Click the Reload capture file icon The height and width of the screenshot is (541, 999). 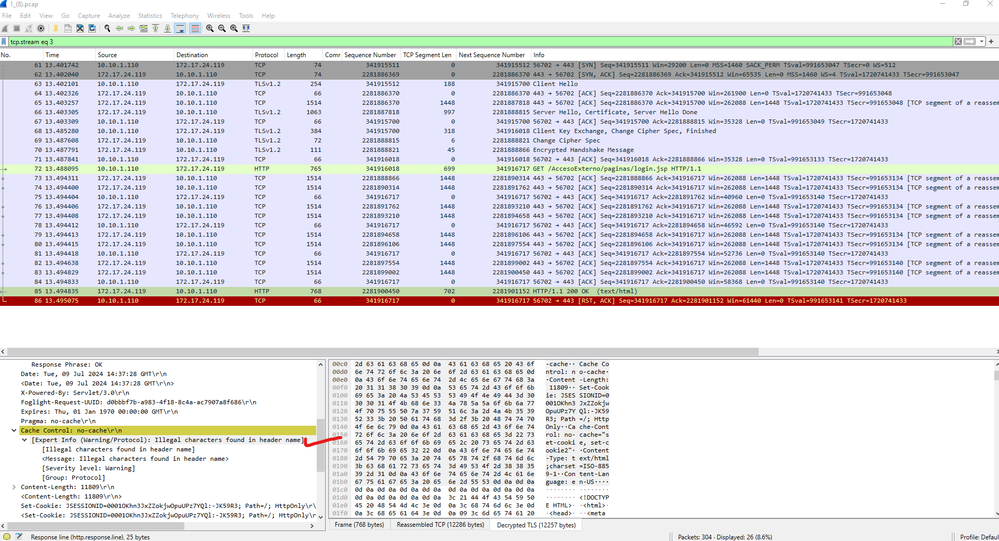pyautogui.click(x=92, y=28)
